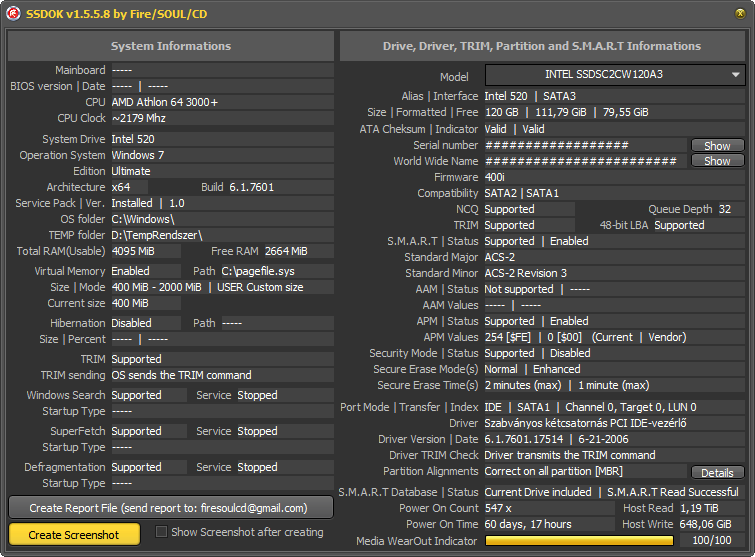Click 48-bit LBA Supported value
This screenshot has width=755, height=557.
coord(679,225)
